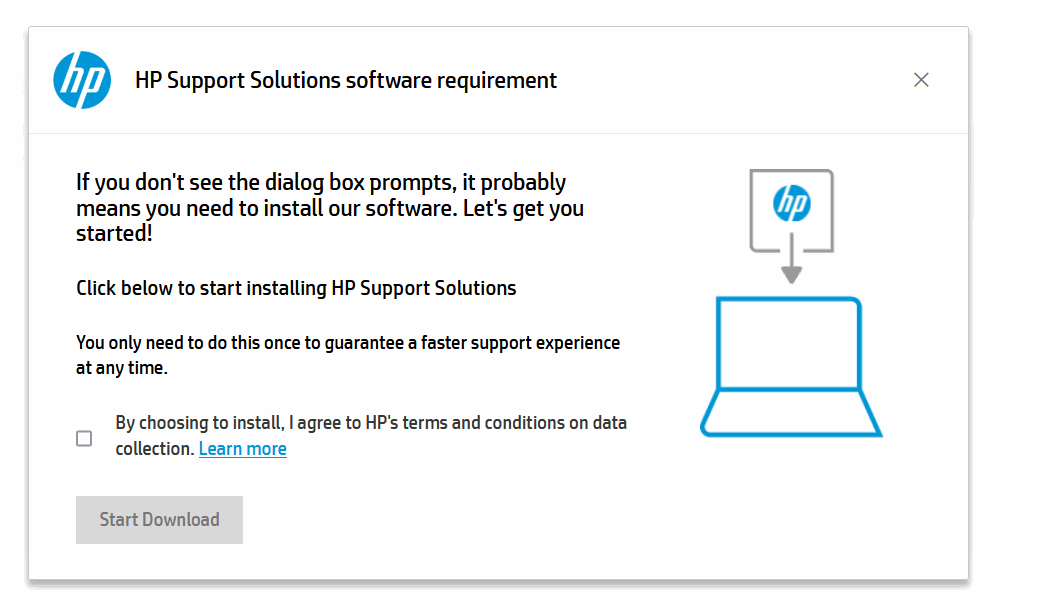Image resolution: width=1037 pixels, height=600 pixels.
Task: Close the HP Support Solutions dialog
Action: coord(921,80)
